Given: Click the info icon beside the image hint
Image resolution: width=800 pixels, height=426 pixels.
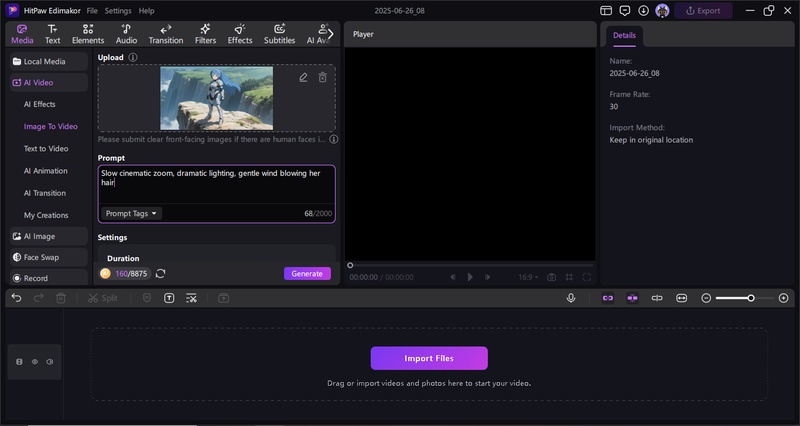Looking at the screenshot, I should [333, 139].
